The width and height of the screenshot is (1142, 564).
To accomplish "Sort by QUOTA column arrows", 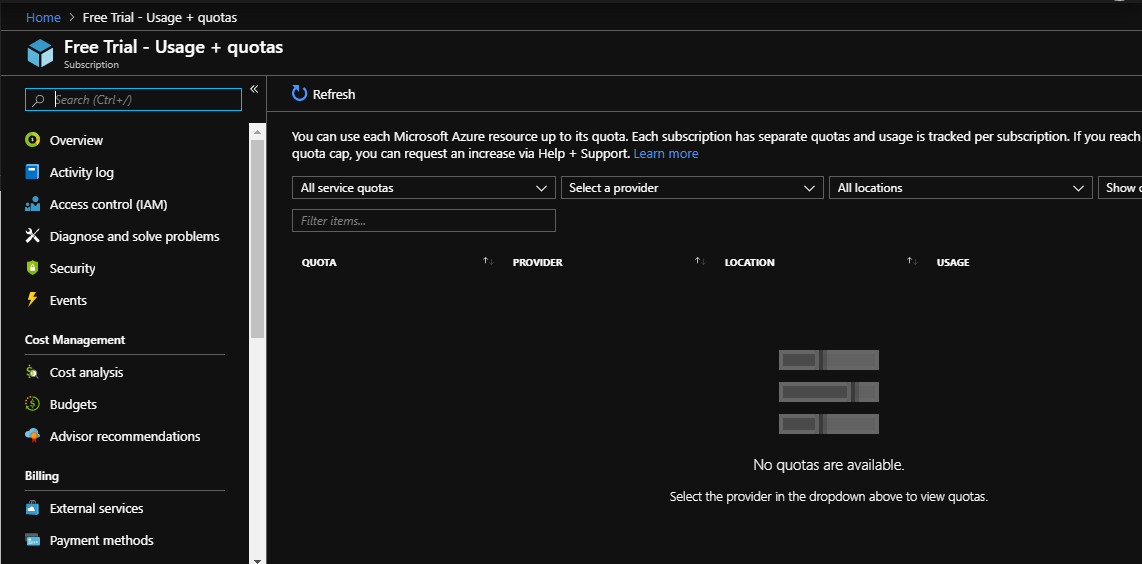I will (x=488, y=262).
